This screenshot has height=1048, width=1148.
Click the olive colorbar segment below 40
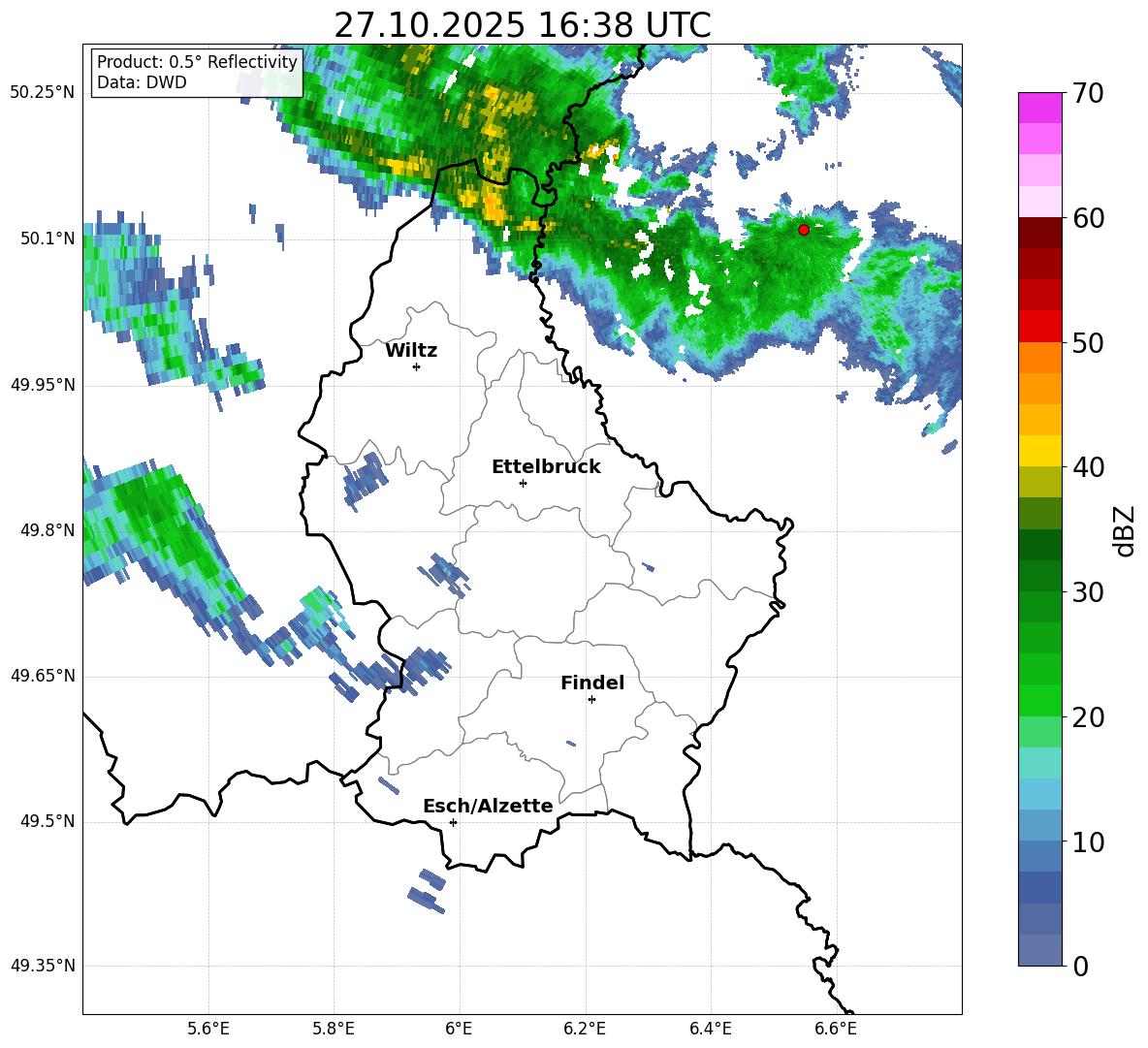click(1039, 482)
